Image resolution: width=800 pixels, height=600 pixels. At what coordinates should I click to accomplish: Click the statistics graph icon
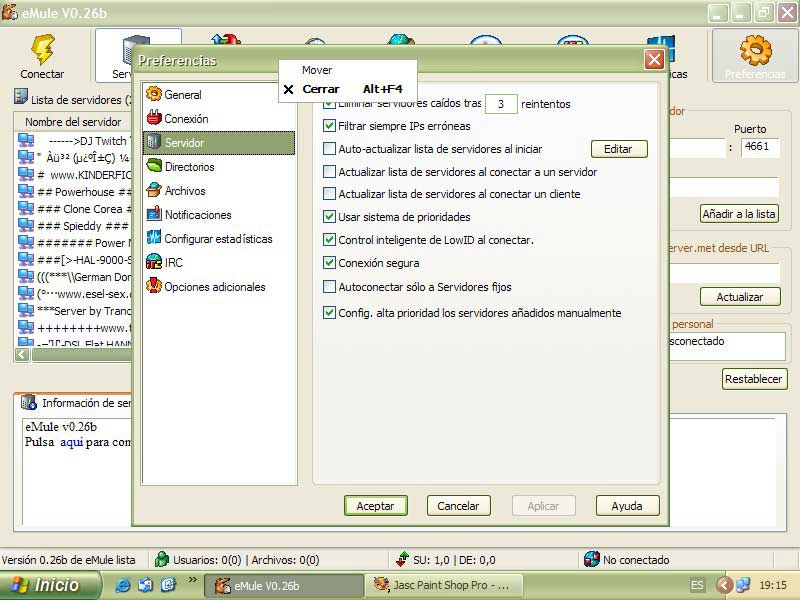154,237
